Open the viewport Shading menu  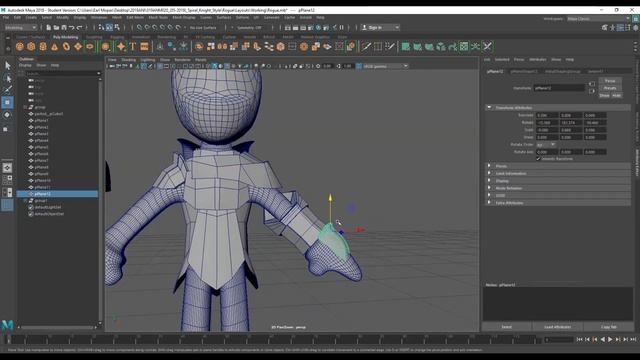click(129, 60)
